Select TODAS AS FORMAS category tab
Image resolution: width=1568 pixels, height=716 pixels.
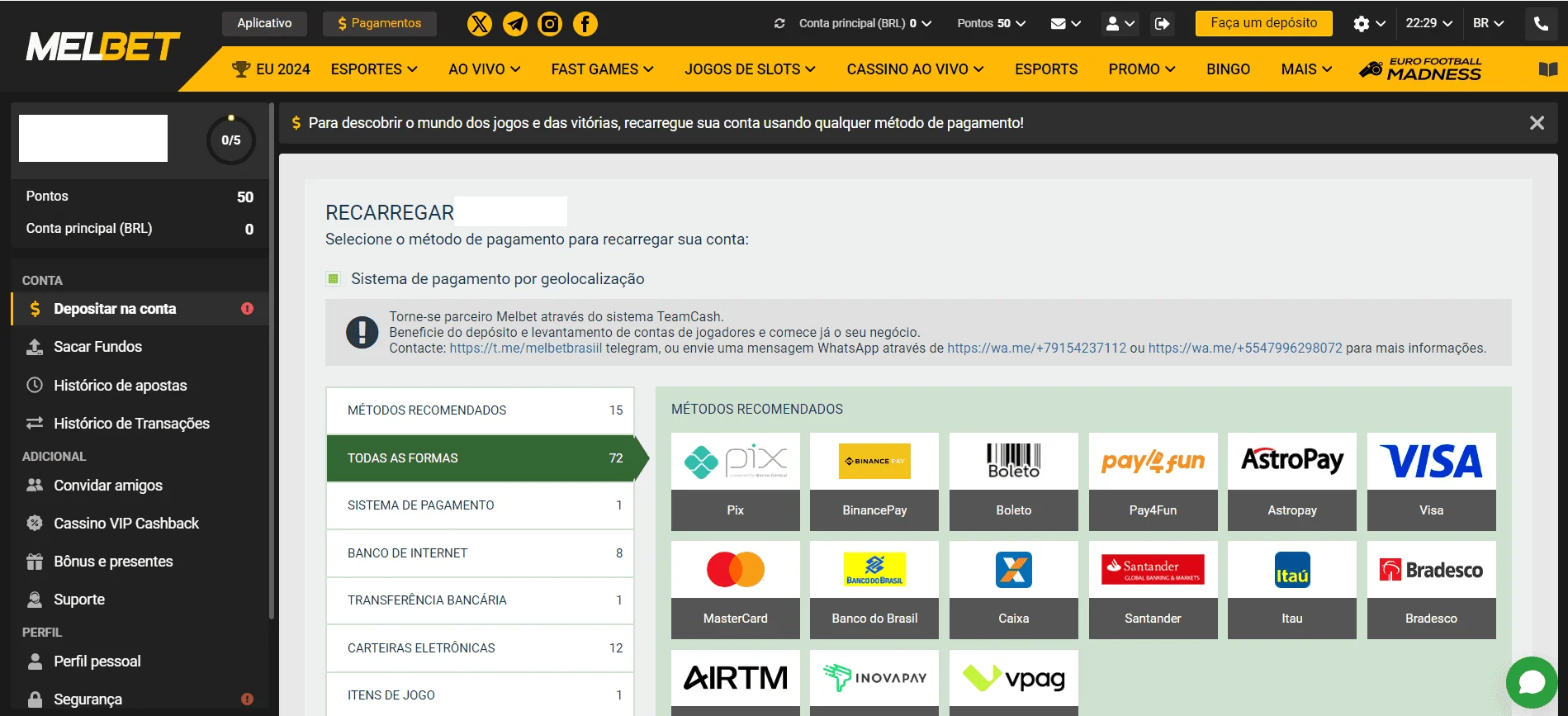coord(480,458)
